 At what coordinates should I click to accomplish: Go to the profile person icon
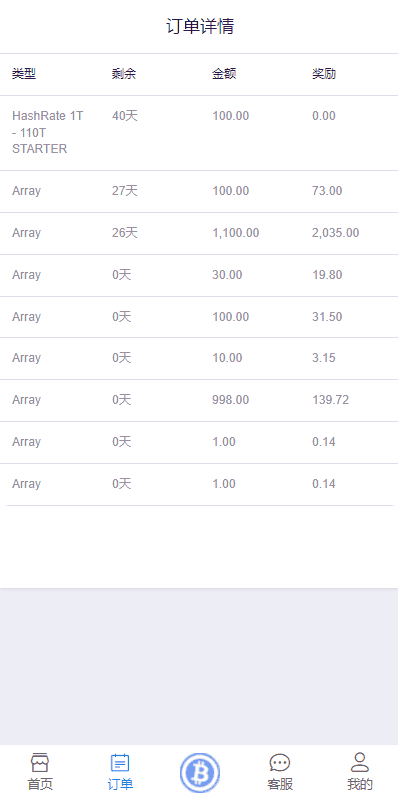(360, 762)
